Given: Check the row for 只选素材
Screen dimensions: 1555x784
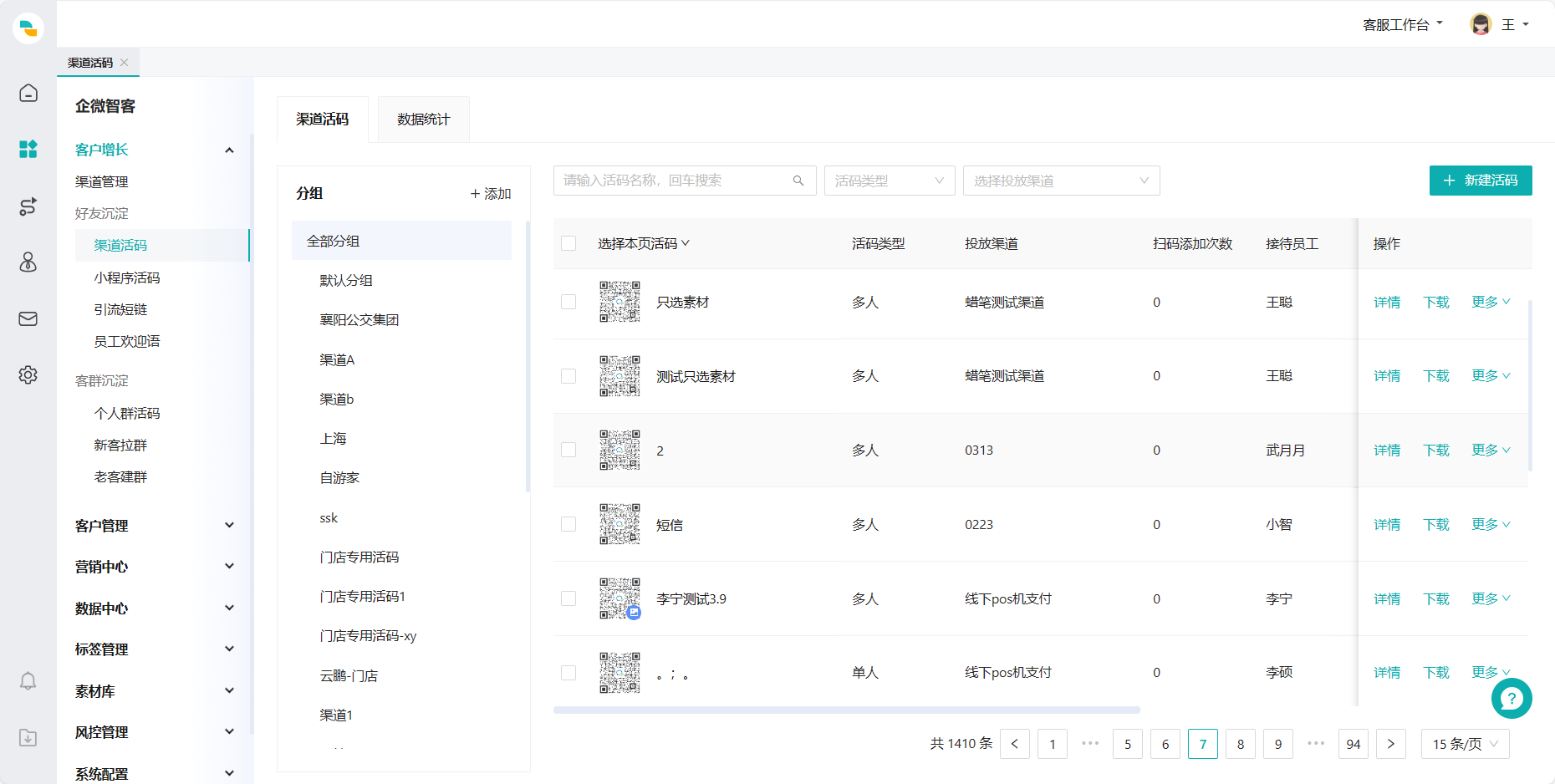Looking at the screenshot, I should [568, 302].
